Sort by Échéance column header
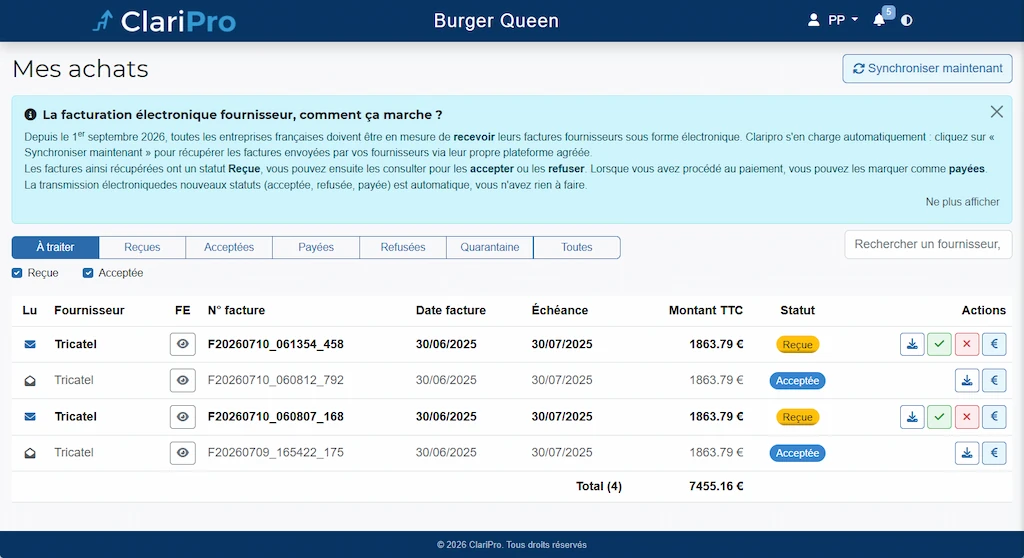 tap(560, 310)
